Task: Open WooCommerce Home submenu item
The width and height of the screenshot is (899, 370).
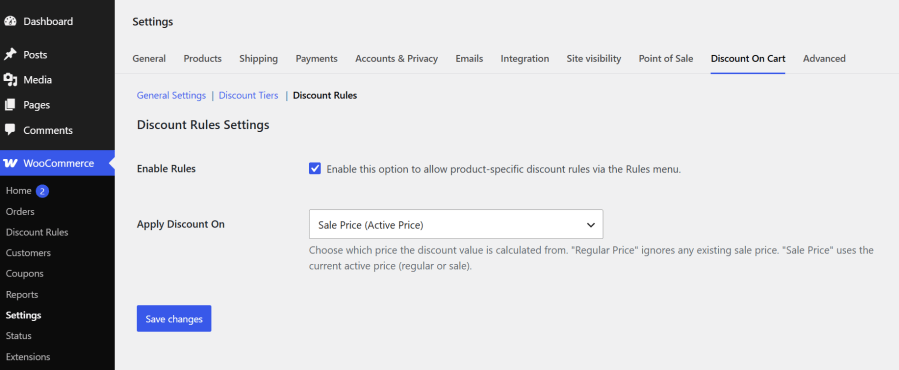Action: [18, 190]
